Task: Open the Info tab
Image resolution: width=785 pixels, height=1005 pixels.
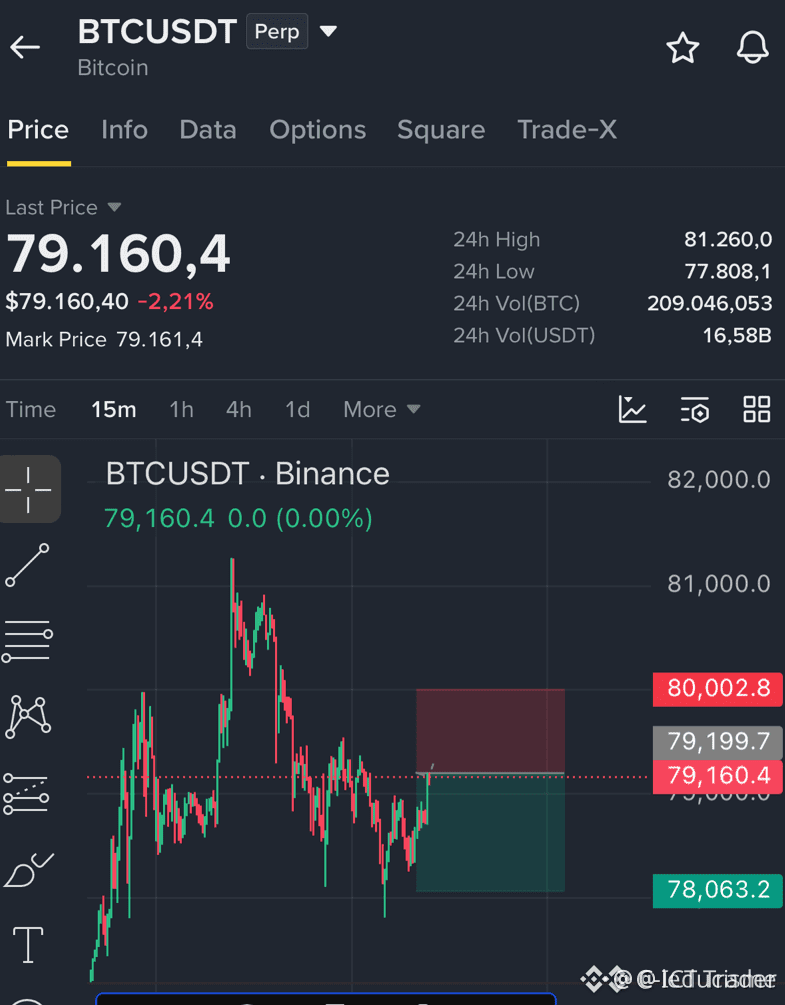Action: click(124, 130)
